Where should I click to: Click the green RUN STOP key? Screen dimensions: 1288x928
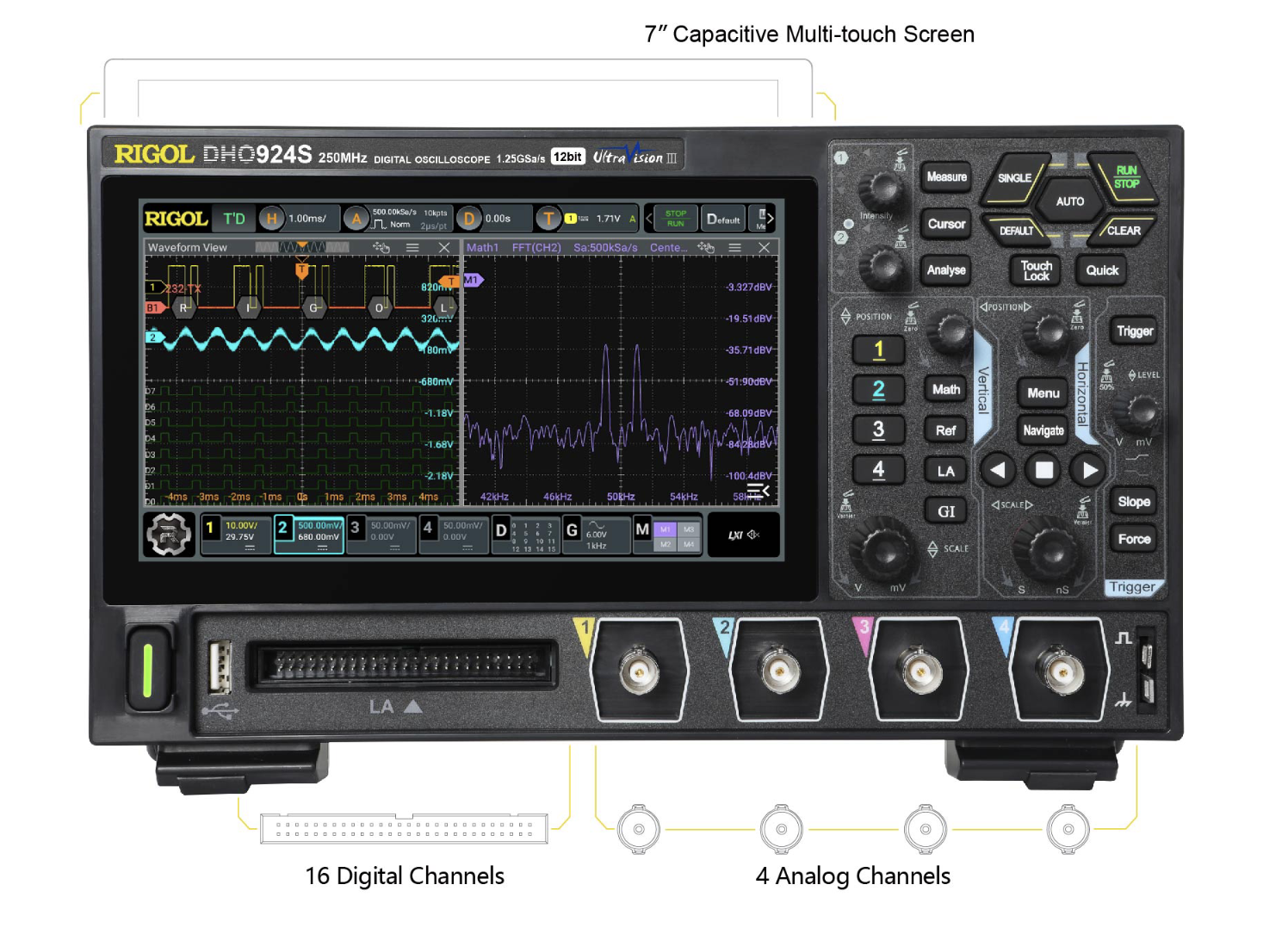(x=1126, y=177)
